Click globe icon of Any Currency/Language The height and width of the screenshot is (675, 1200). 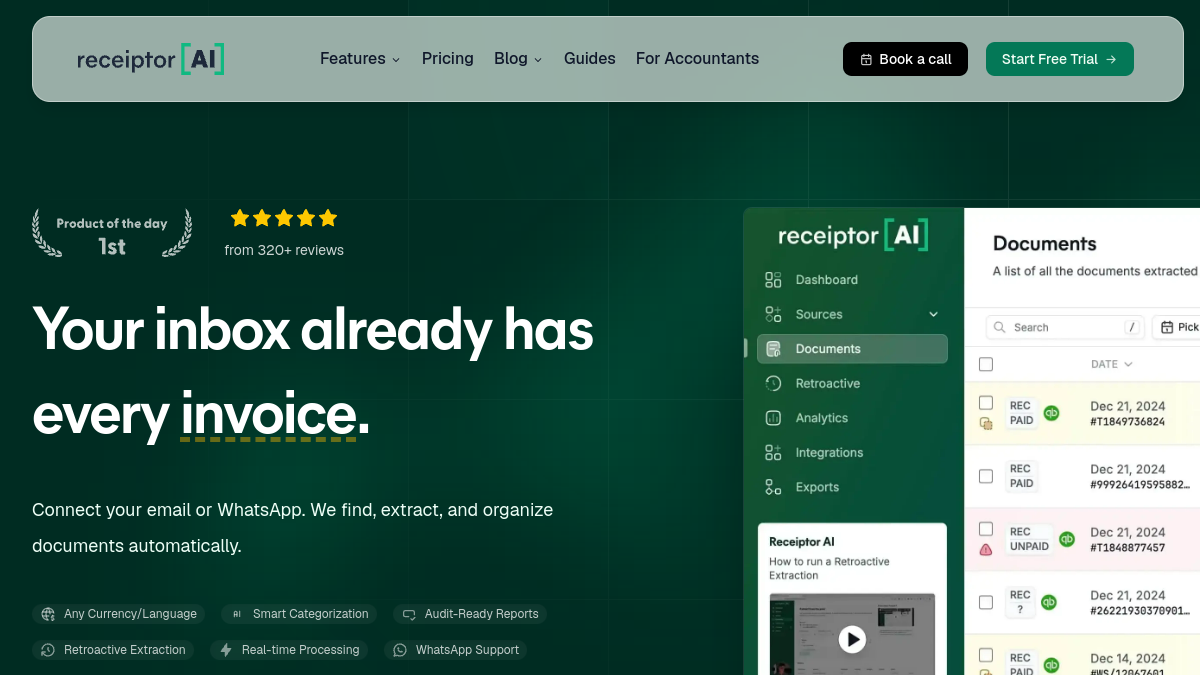tap(48, 614)
